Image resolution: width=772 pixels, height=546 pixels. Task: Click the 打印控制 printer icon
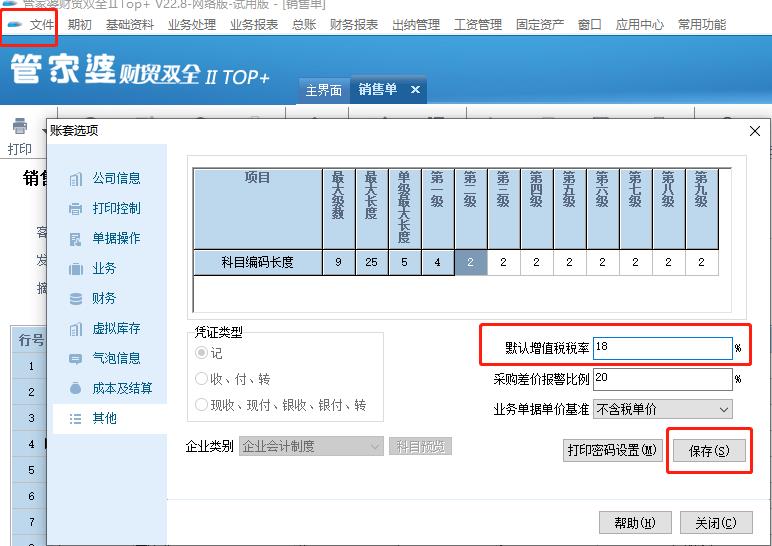point(75,209)
